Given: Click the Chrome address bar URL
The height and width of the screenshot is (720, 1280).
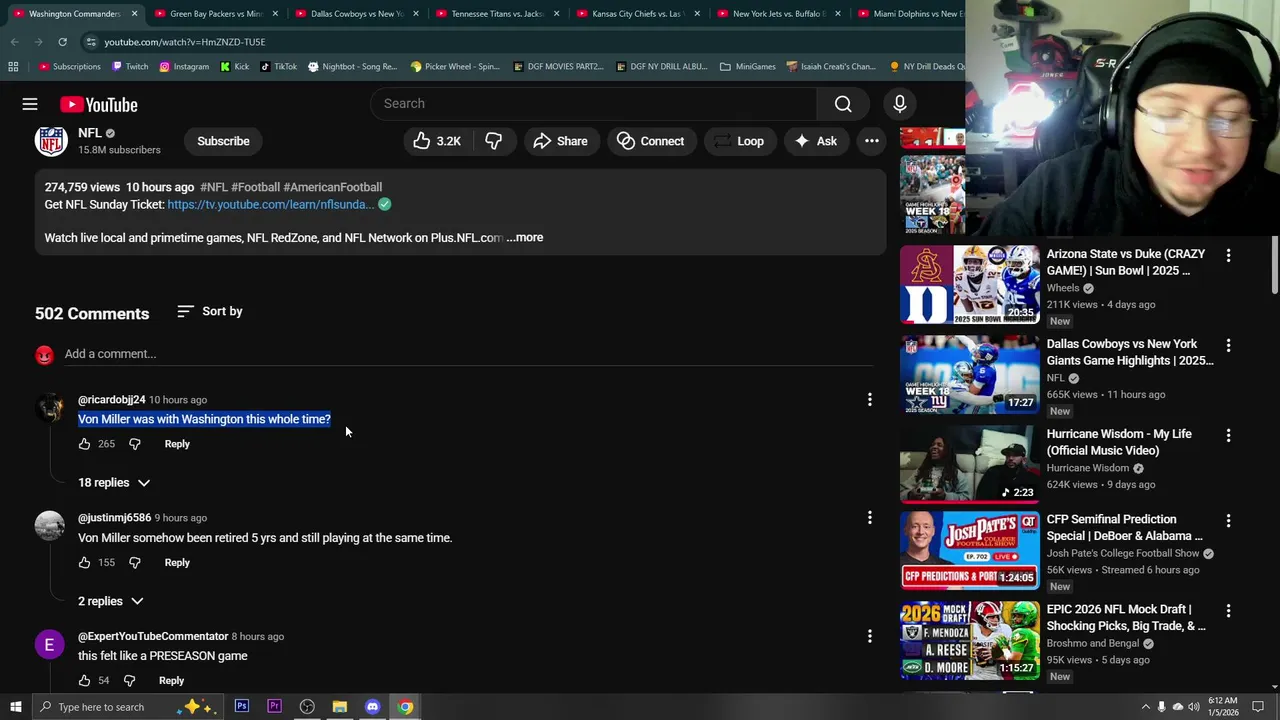Looking at the screenshot, I should [x=185, y=42].
